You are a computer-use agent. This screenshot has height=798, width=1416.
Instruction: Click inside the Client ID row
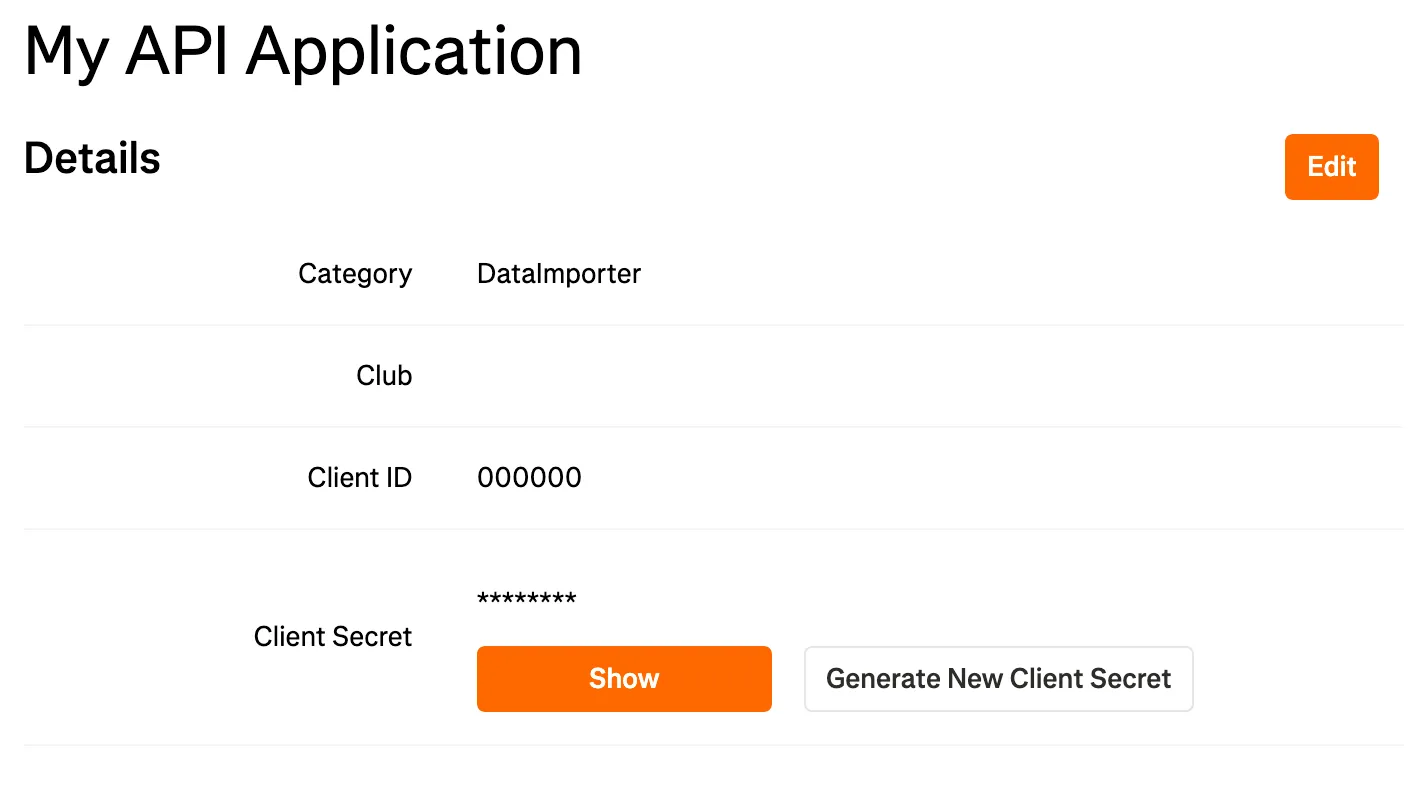700,477
